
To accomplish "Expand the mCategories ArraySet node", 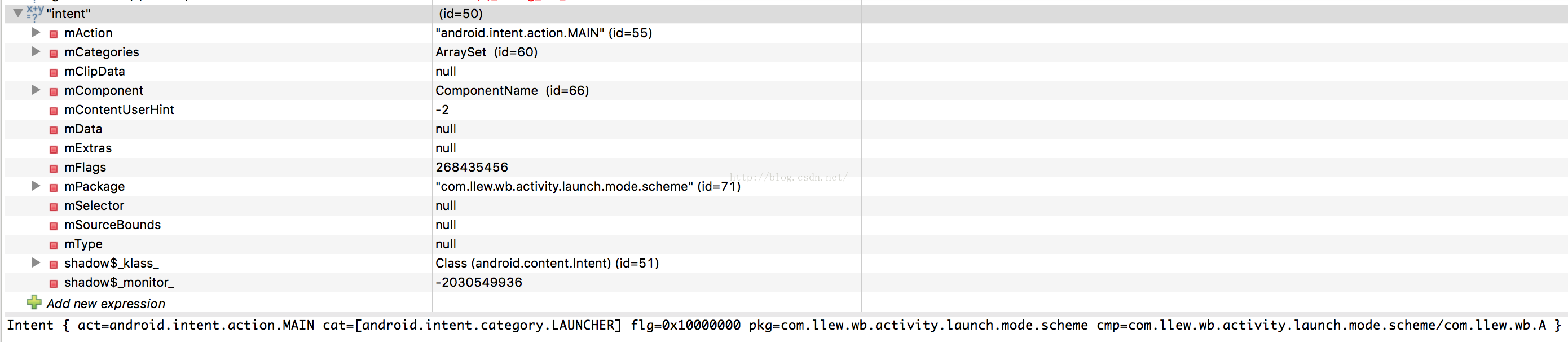I will pyautogui.click(x=36, y=52).
